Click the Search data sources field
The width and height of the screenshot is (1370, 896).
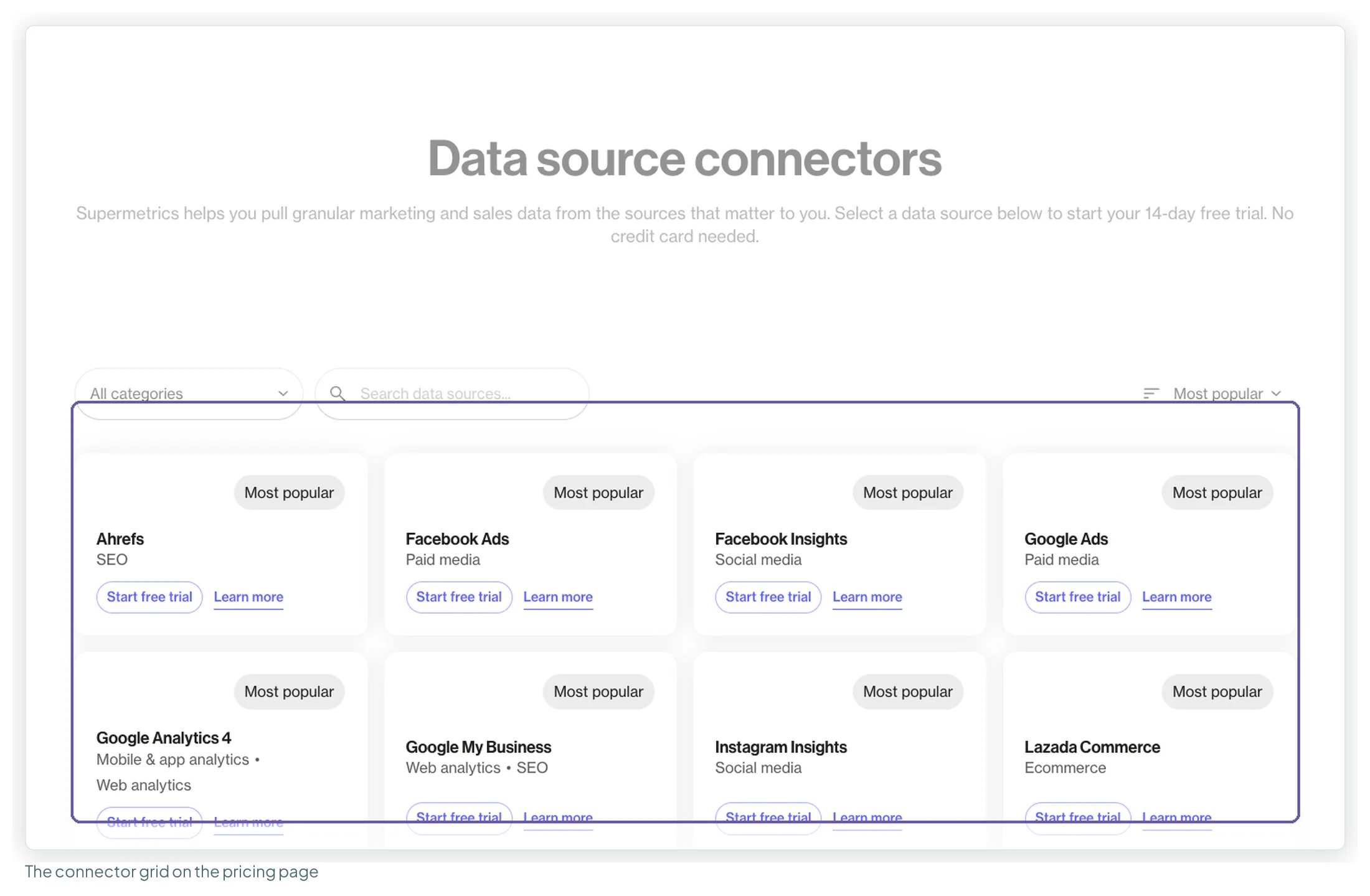(x=451, y=394)
